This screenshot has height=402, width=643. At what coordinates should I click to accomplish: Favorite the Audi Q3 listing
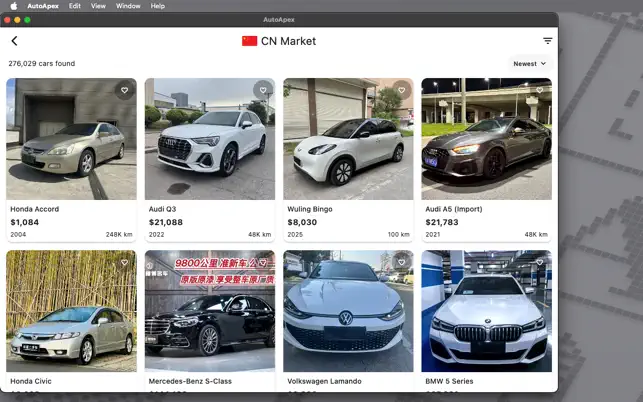pos(263,90)
